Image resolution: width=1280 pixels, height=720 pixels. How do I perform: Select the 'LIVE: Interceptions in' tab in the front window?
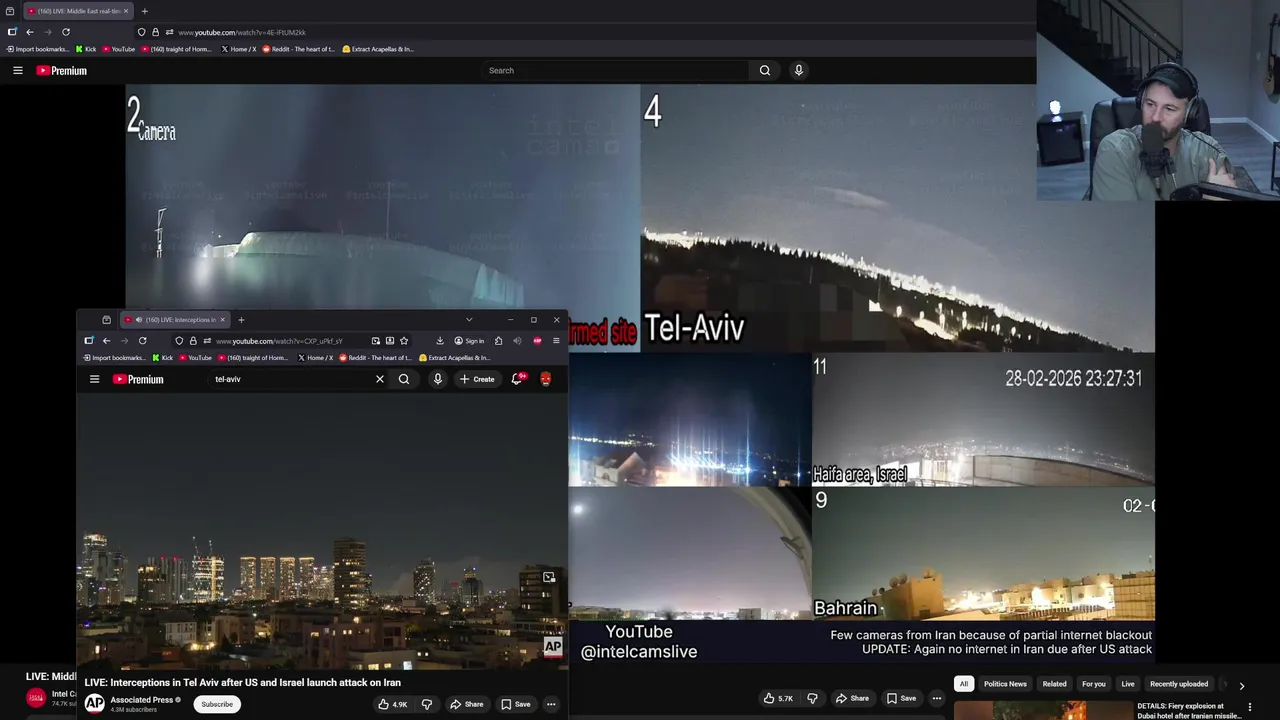[176, 320]
